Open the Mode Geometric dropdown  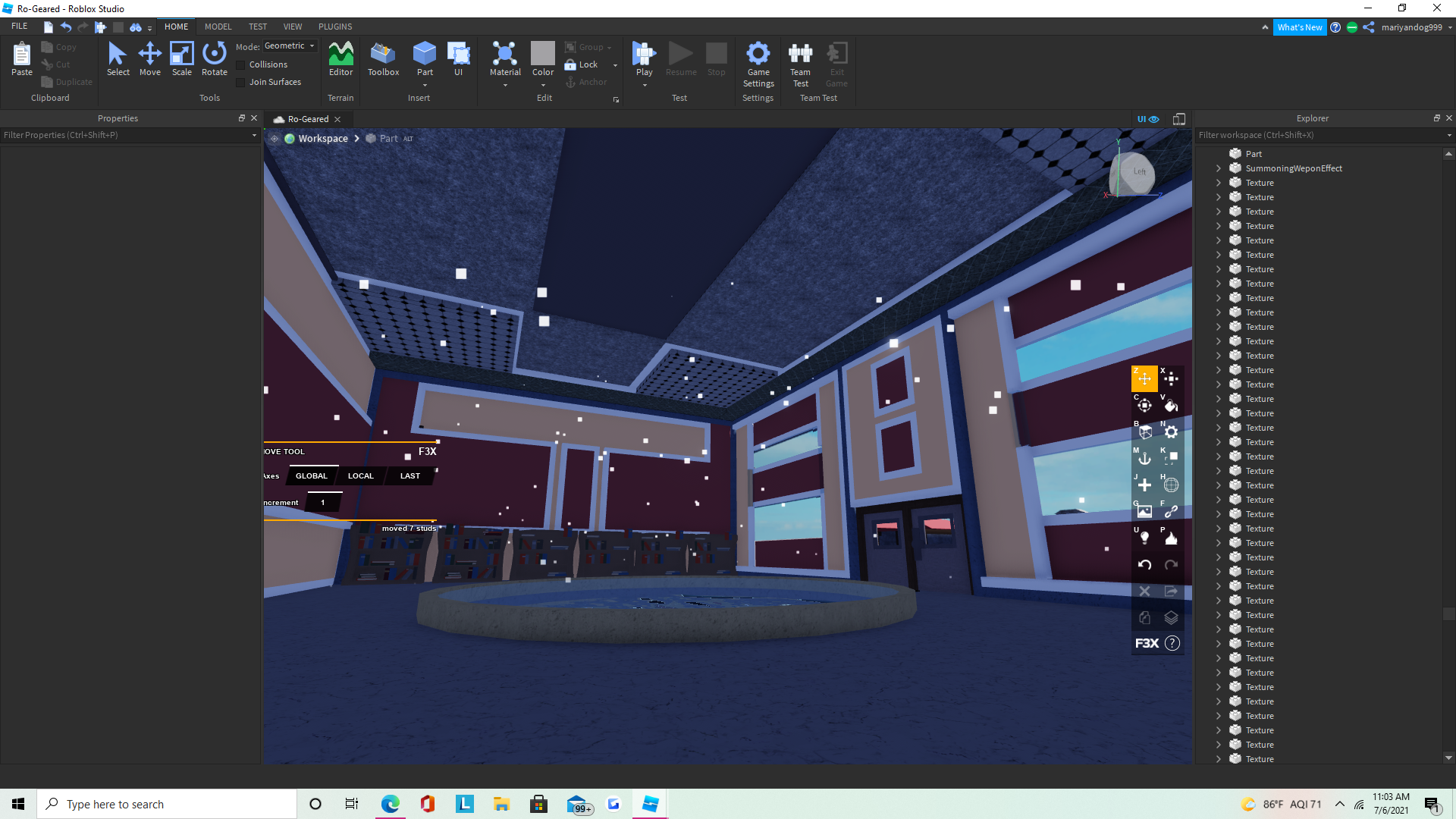290,46
